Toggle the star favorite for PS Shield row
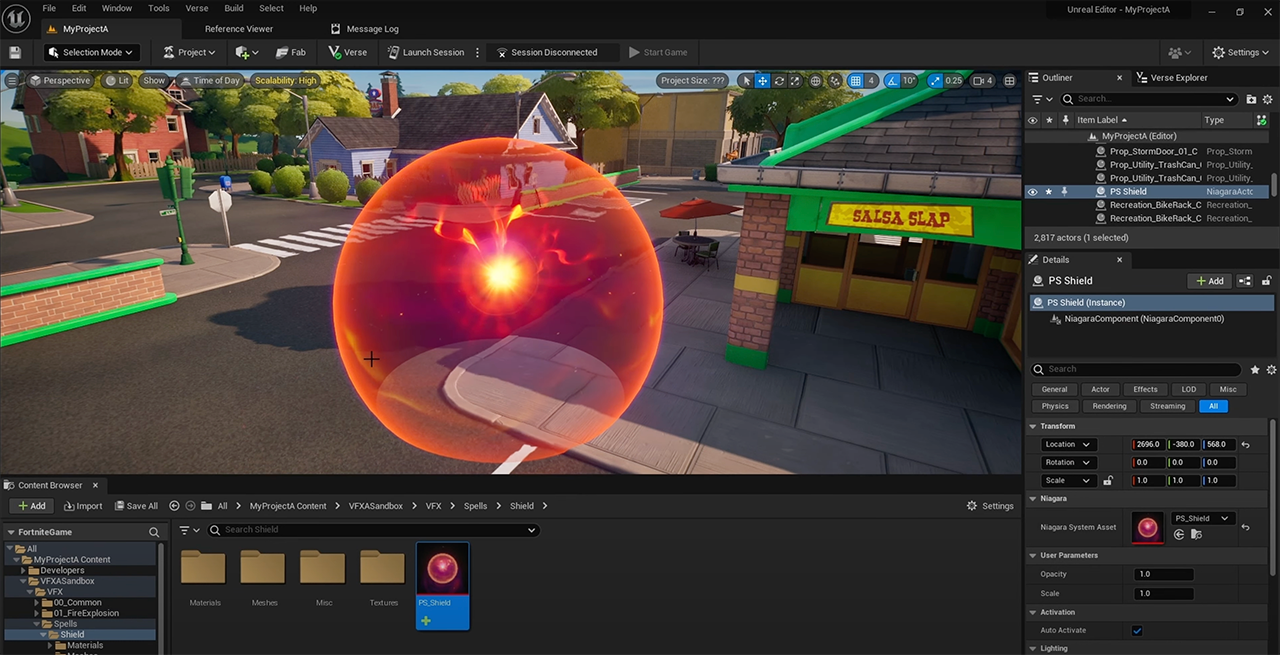The width and height of the screenshot is (1280, 655). pos(1049,192)
